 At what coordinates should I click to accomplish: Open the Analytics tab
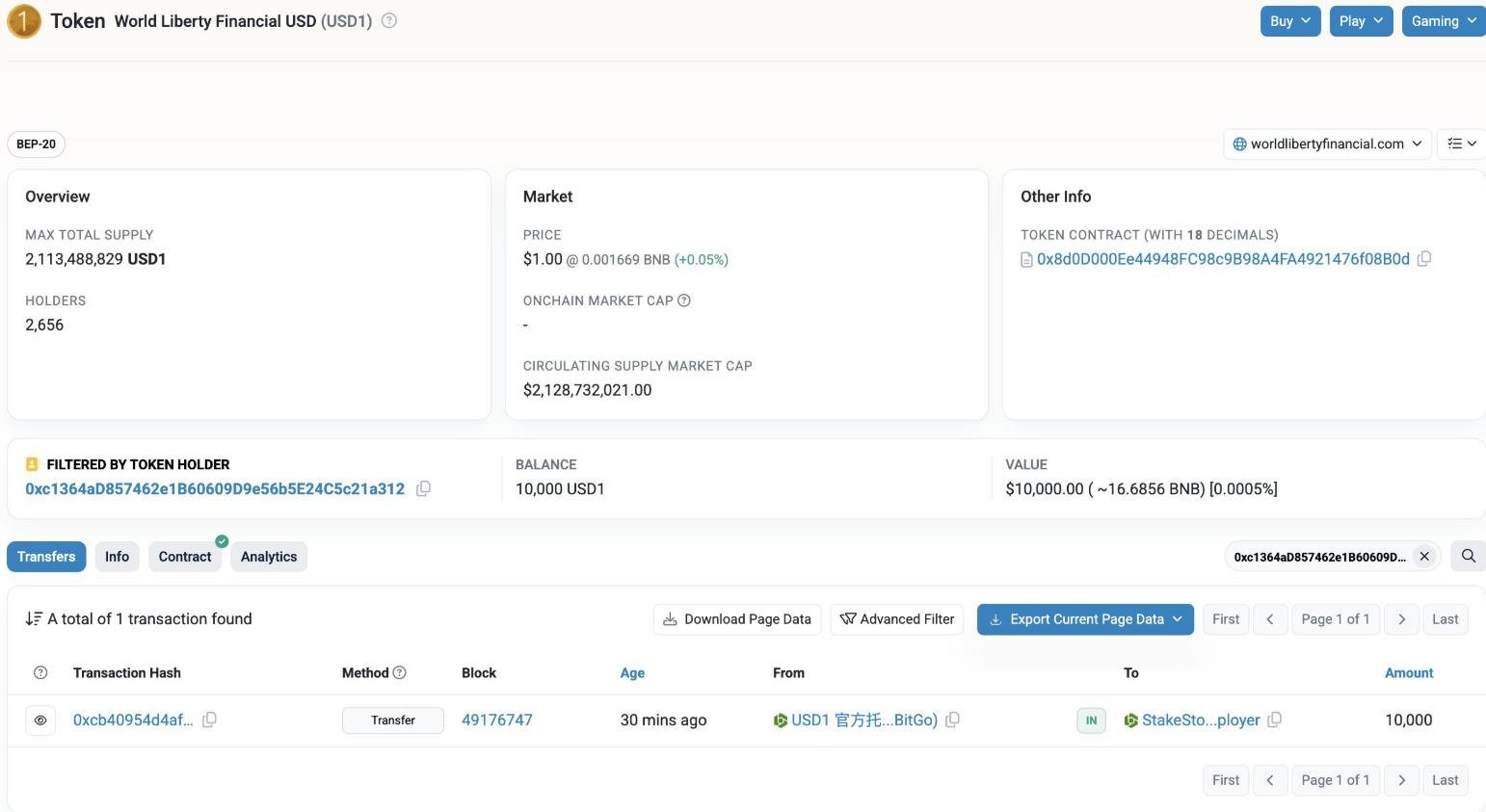[269, 557]
